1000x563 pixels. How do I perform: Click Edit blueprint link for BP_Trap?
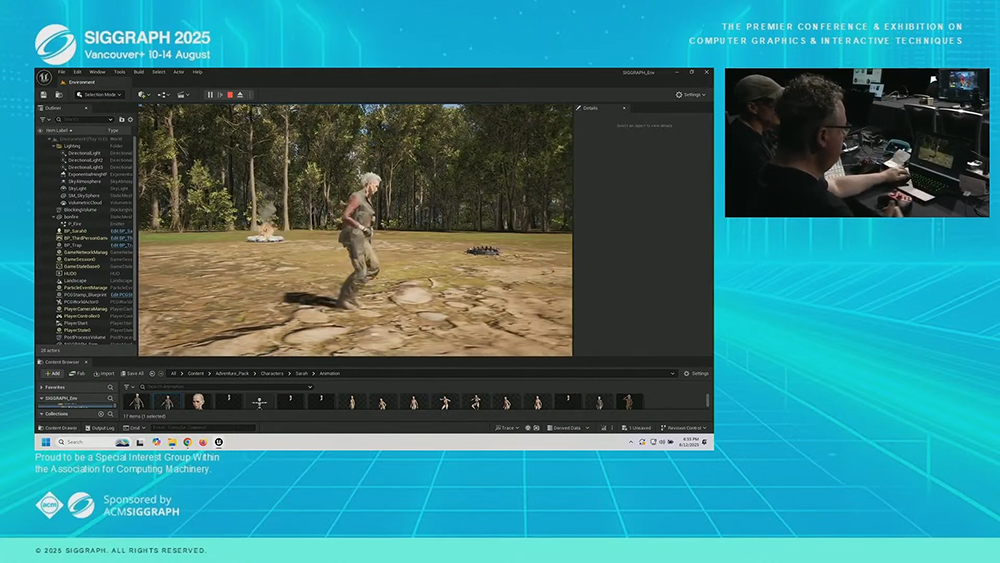point(121,245)
